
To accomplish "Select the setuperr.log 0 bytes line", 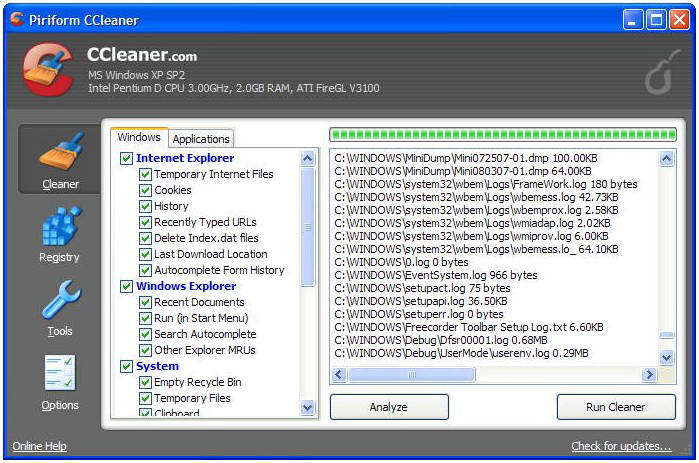I will pyautogui.click(x=419, y=314).
